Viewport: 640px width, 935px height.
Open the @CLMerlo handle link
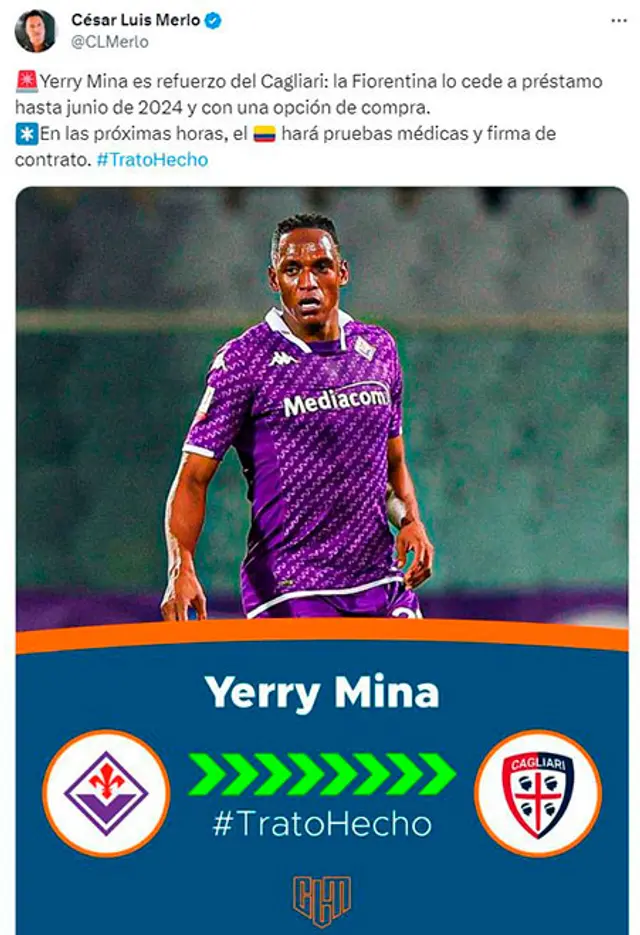coord(110,42)
